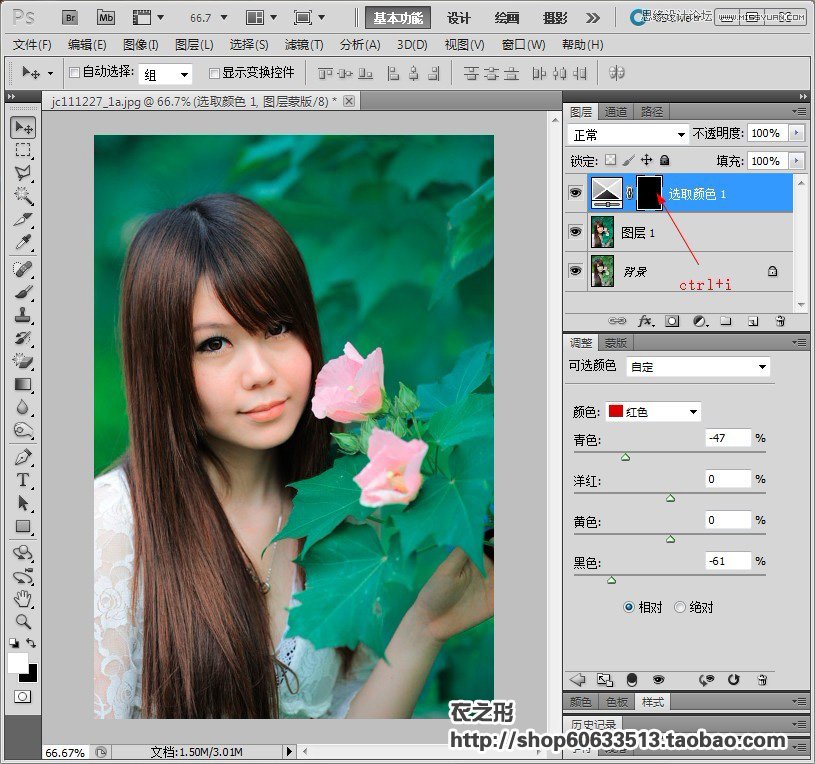Select the 绝对 radio option

[679, 607]
